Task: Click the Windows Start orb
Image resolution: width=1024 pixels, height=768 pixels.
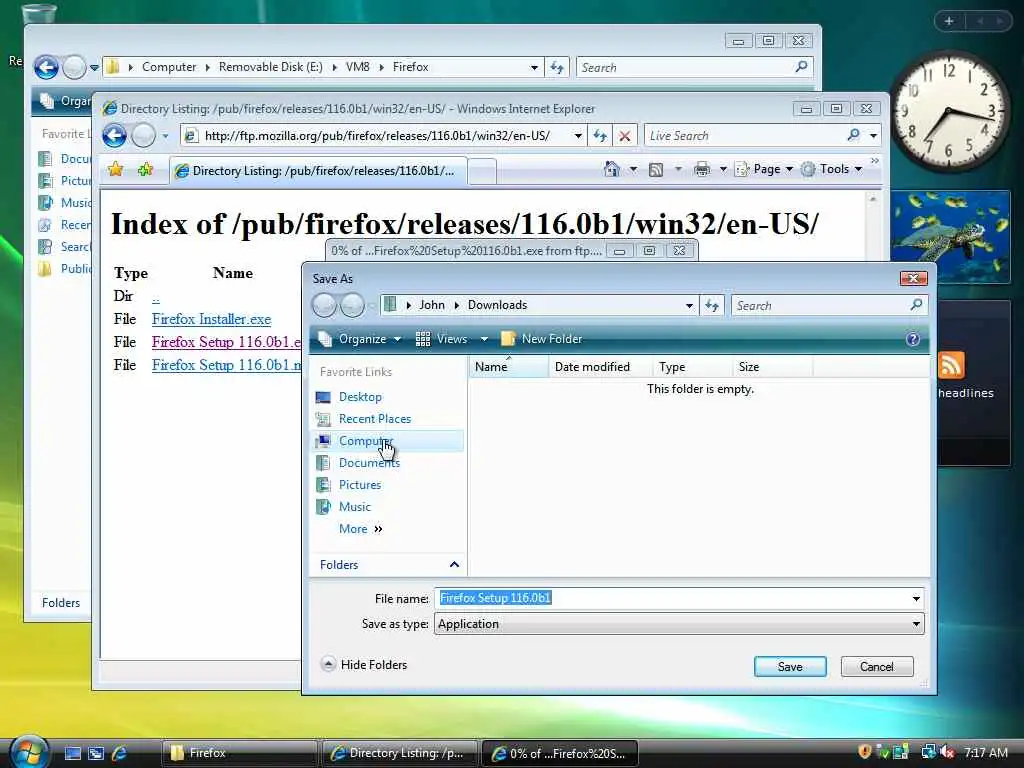Action: pos(29,752)
